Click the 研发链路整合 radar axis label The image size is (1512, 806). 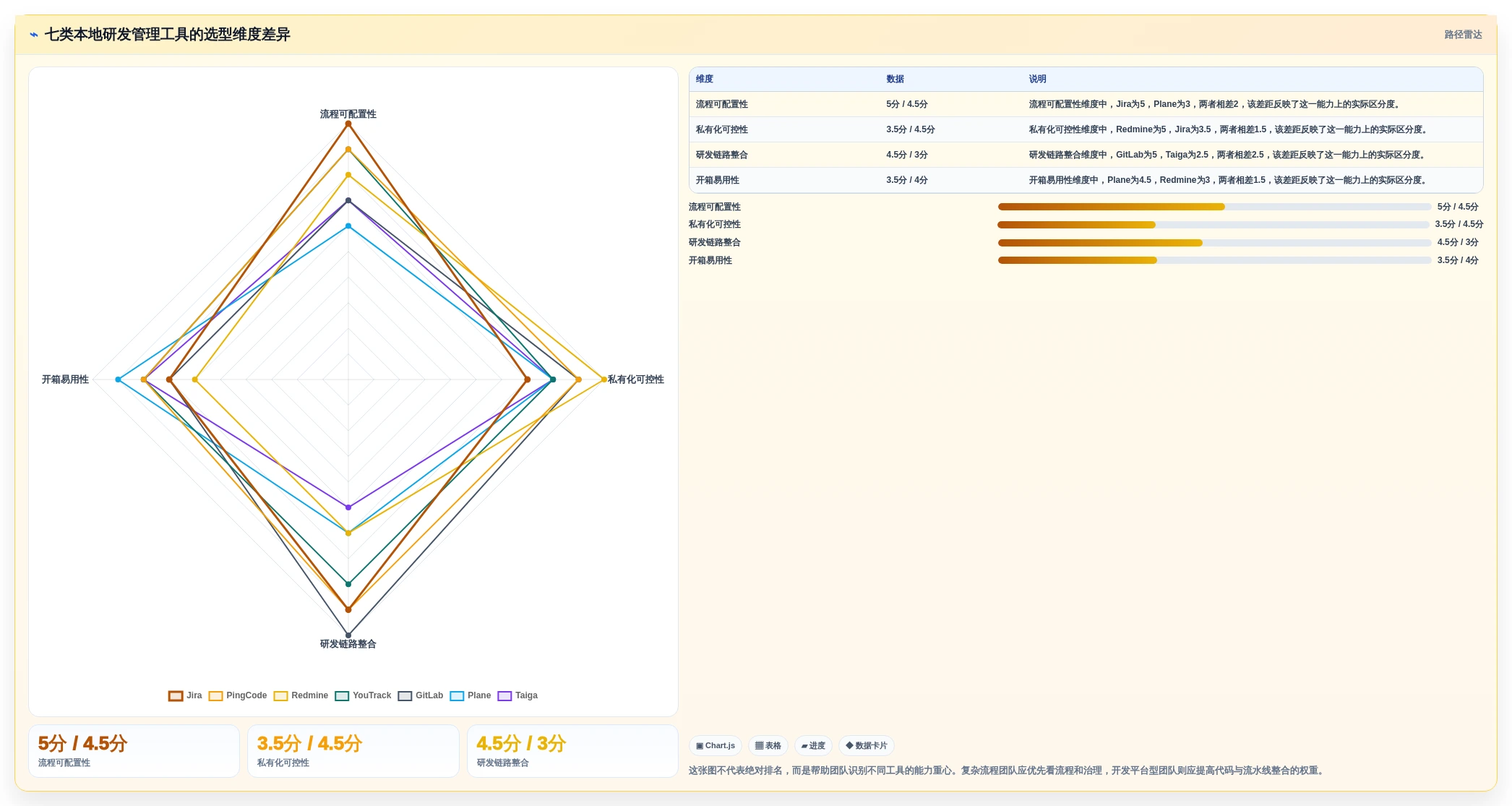(348, 644)
